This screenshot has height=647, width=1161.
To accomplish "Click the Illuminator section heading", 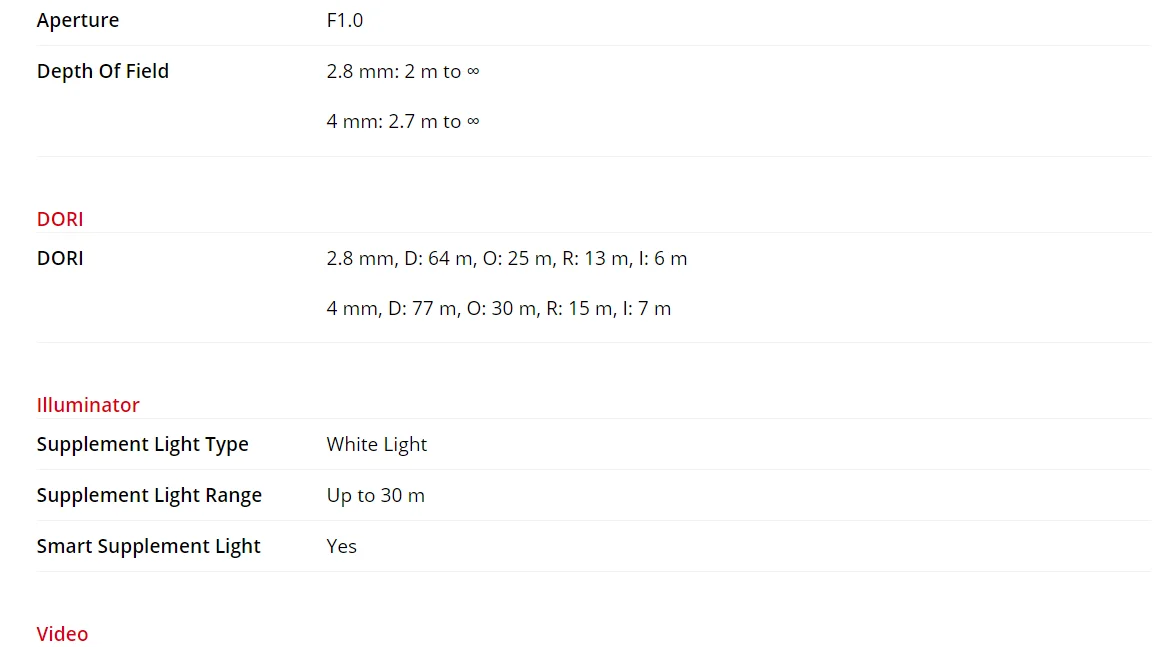I will [88, 405].
